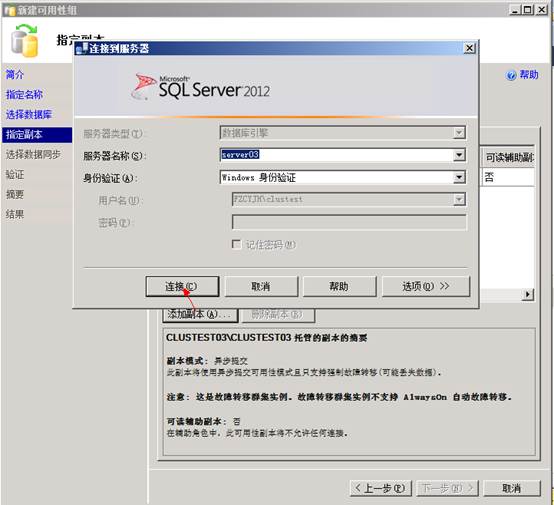Click the 可读辅助副本: 否 summary text
Viewport: 554px width, 505px height.
point(203,421)
